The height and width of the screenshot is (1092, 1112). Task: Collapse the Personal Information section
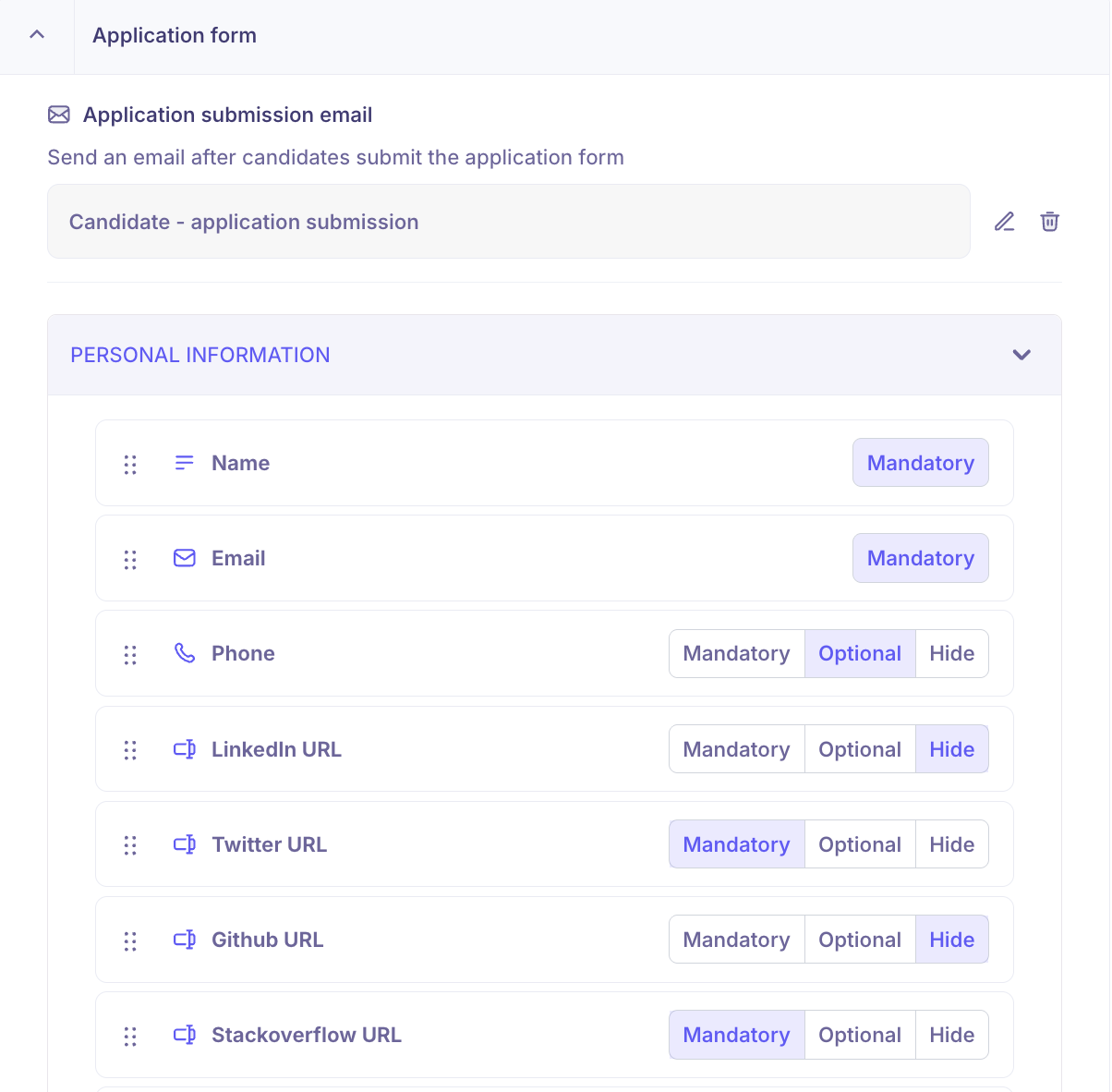coord(1021,355)
